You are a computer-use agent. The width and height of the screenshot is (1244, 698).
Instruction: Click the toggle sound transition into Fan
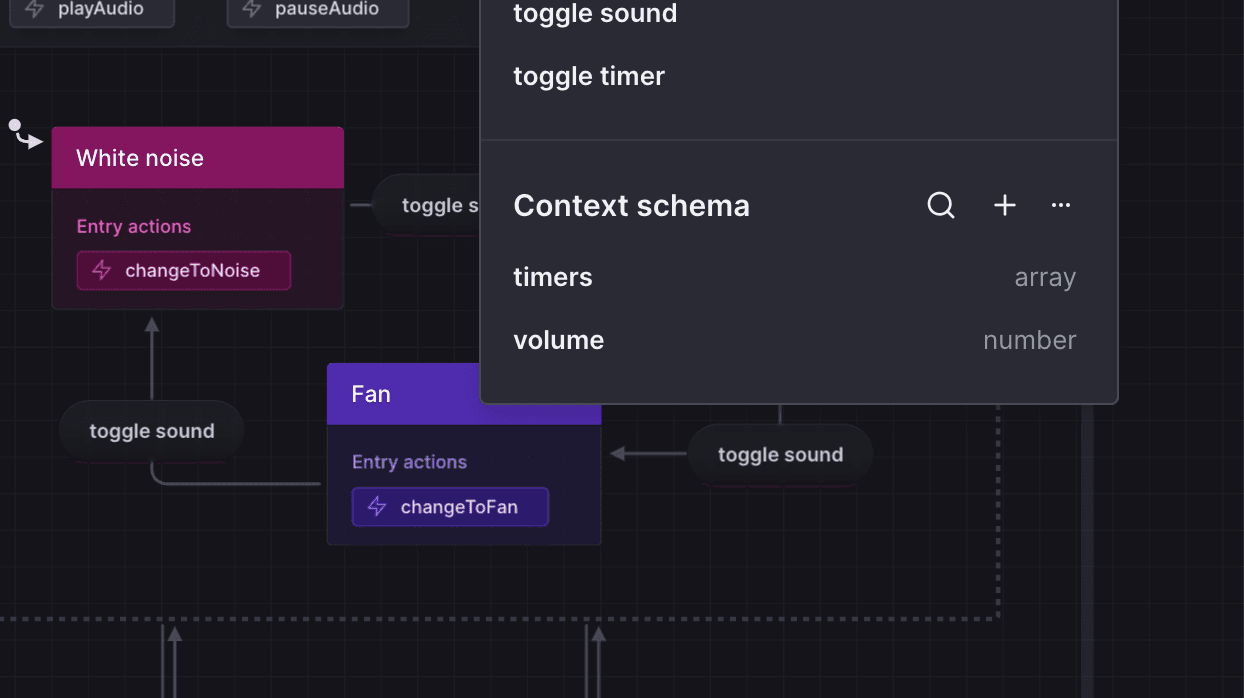780,454
